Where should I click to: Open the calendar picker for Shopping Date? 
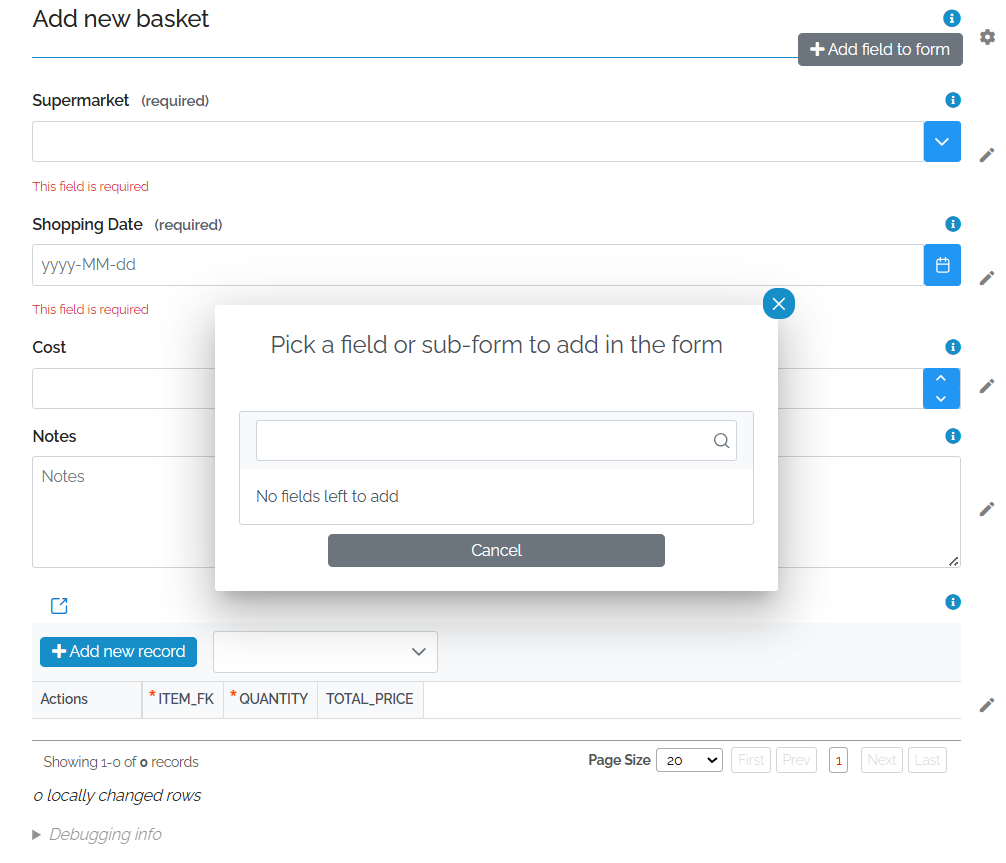point(941,265)
